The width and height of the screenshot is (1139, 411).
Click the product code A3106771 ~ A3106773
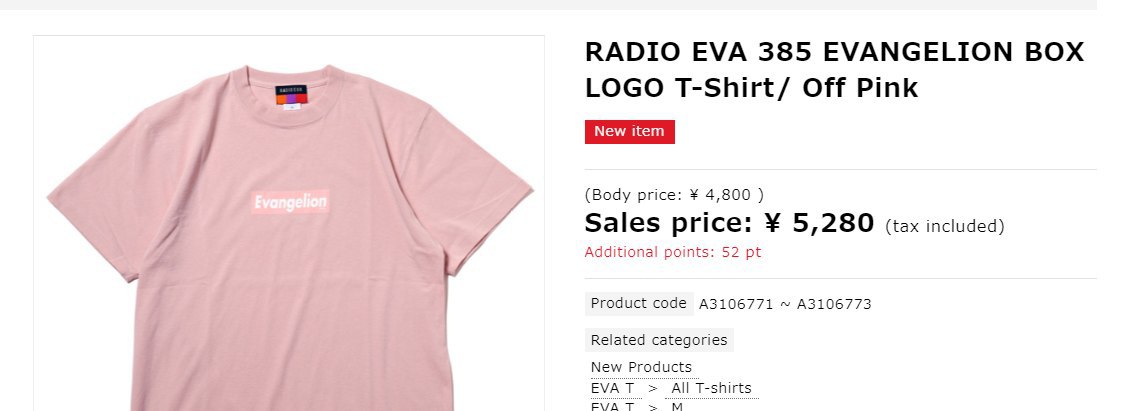(x=785, y=304)
